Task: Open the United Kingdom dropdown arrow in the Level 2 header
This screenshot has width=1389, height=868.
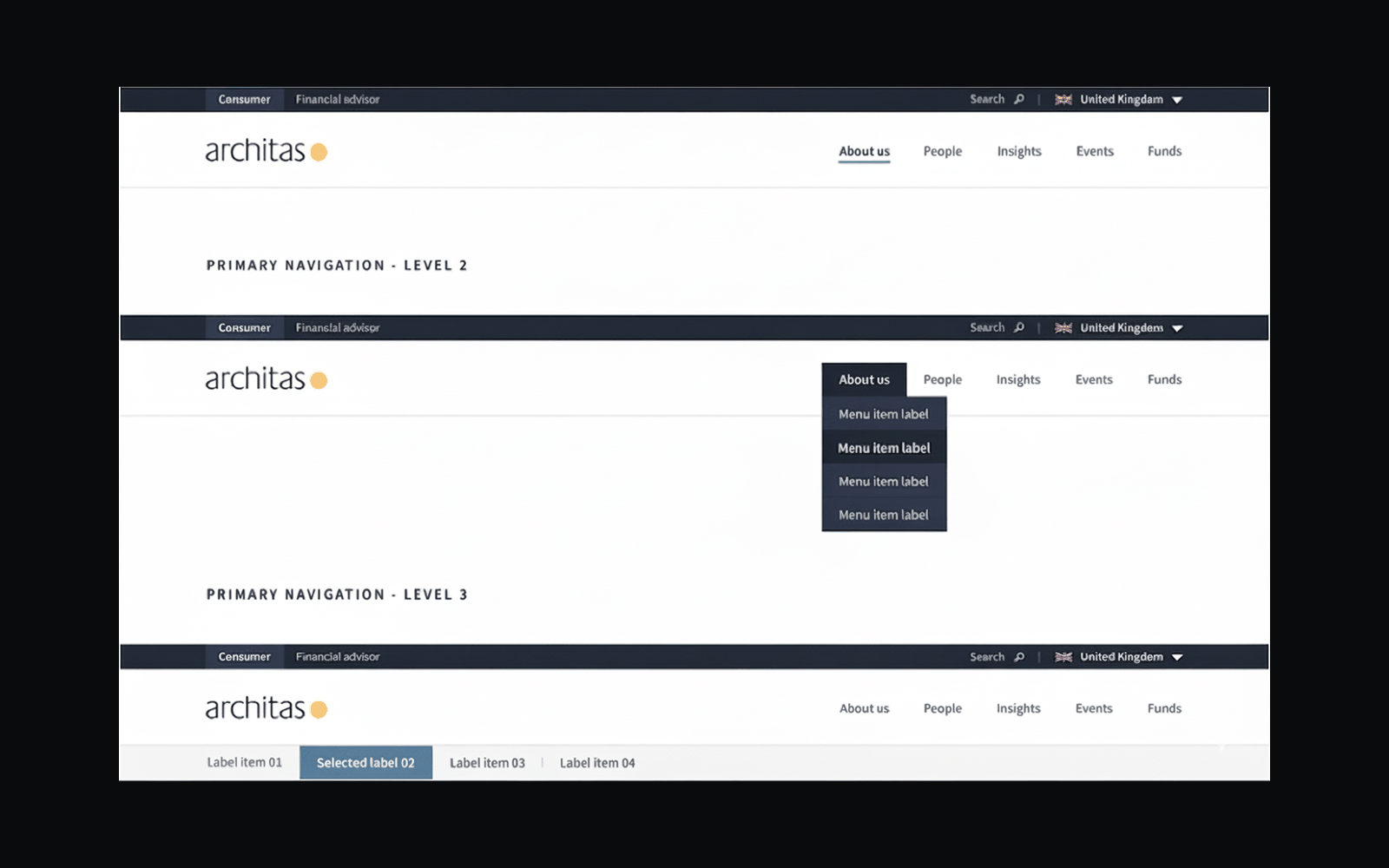Action: pyautogui.click(x=1177, y=328)
